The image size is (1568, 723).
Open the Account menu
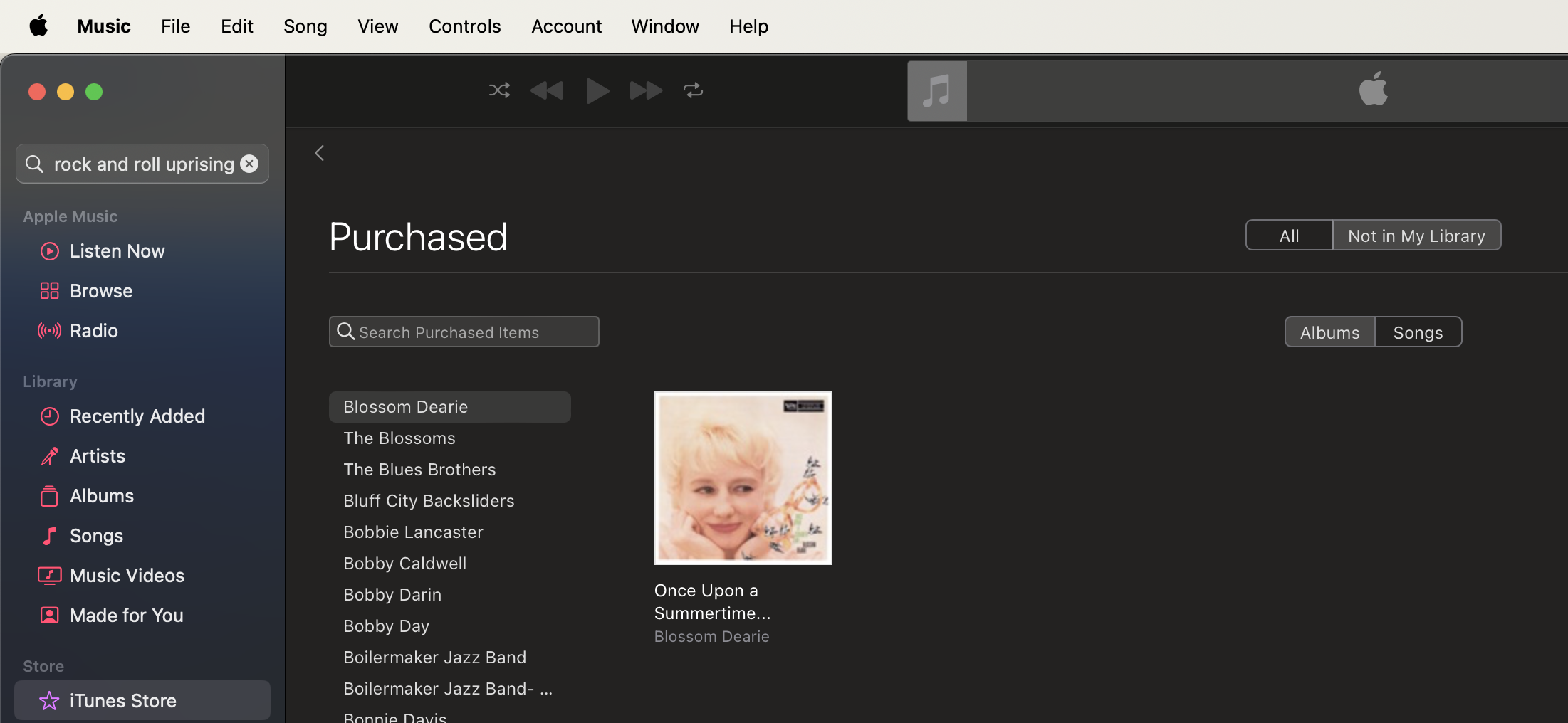click(x=566, y=26)
